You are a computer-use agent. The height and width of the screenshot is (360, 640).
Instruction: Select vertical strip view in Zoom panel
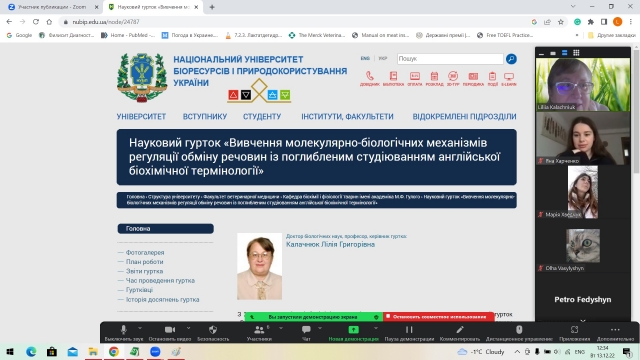coord(564,53)
